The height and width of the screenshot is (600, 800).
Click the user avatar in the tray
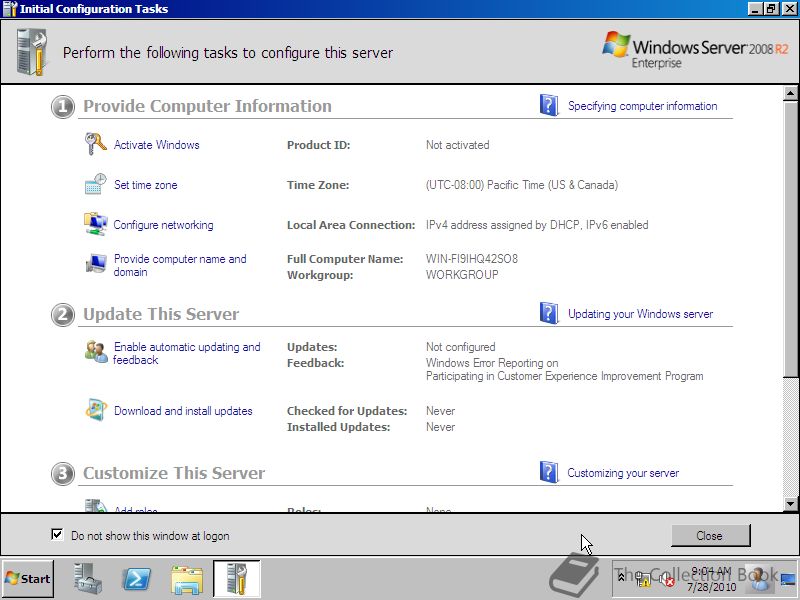[759, 578]
